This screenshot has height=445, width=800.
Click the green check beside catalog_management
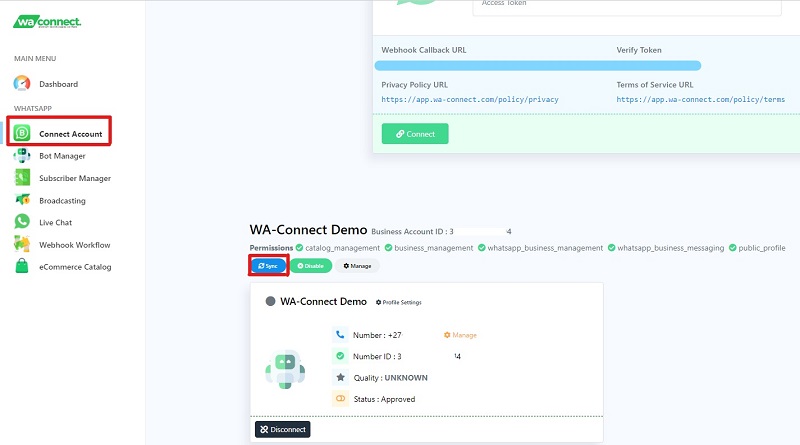click(x=299, y=248)
